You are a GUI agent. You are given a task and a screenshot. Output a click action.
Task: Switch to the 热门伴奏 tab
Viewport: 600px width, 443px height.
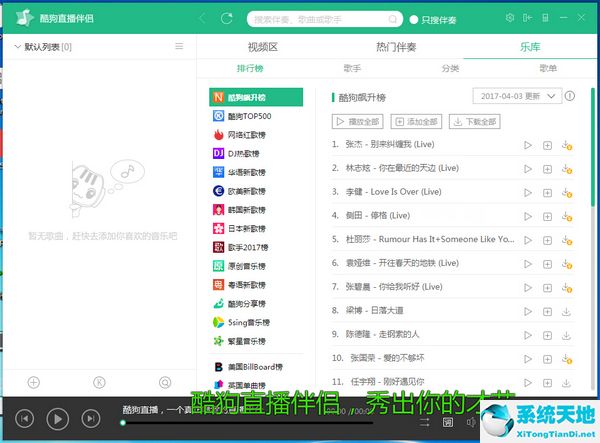396,47
